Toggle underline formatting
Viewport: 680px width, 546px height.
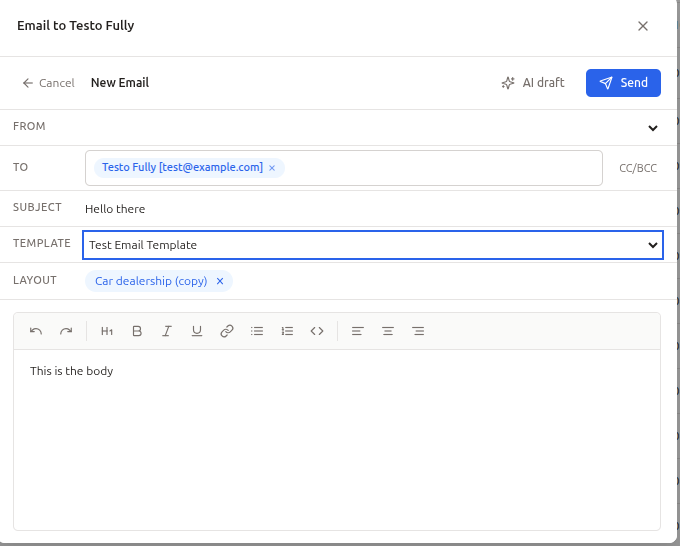[197, 331]
